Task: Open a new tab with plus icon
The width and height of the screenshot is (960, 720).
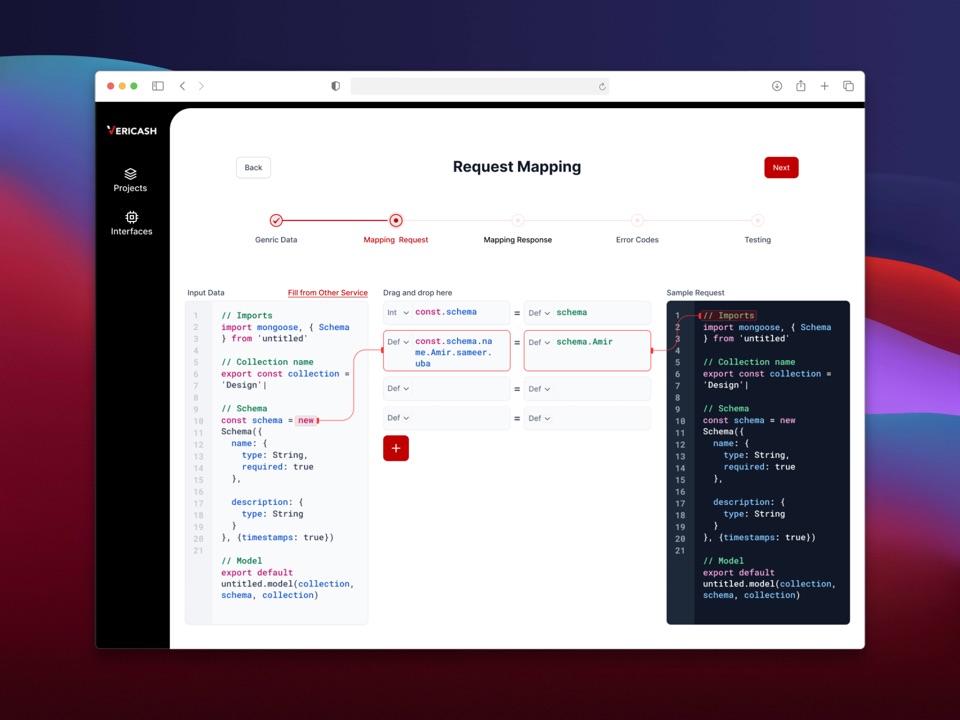Action: click(x=825, y=86)
